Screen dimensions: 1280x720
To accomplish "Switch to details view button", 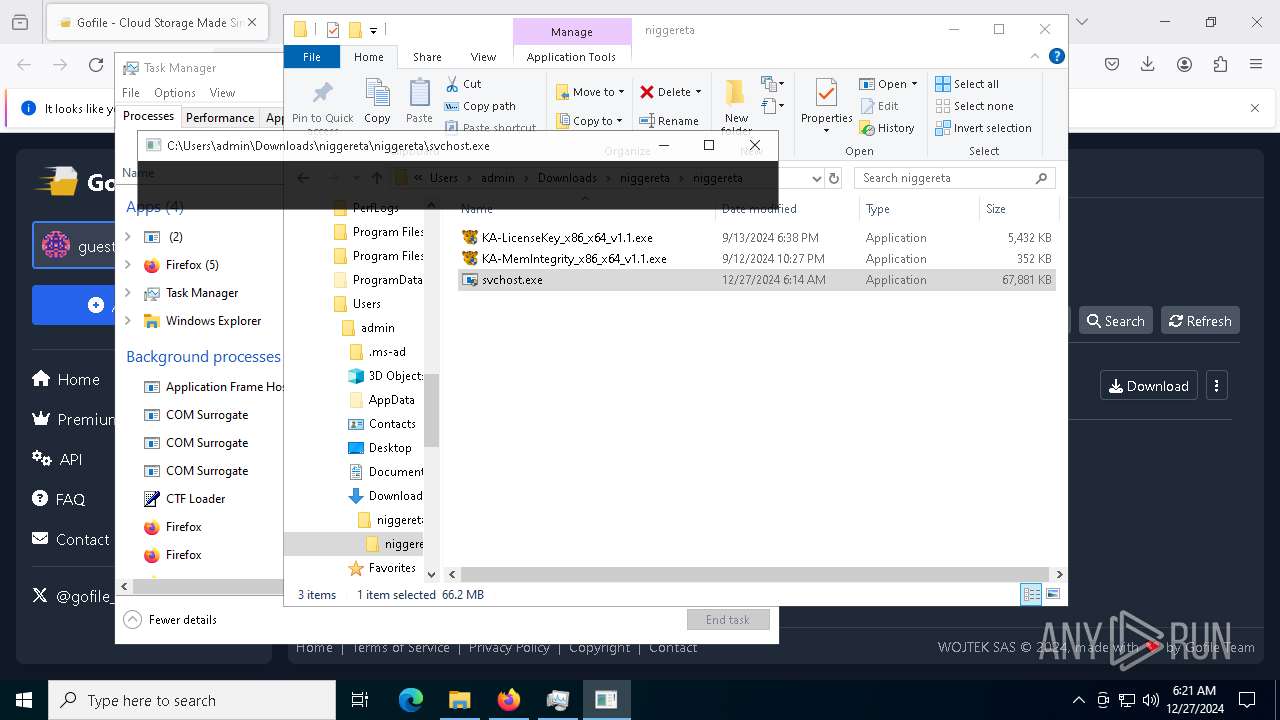I will [1031, 594].
